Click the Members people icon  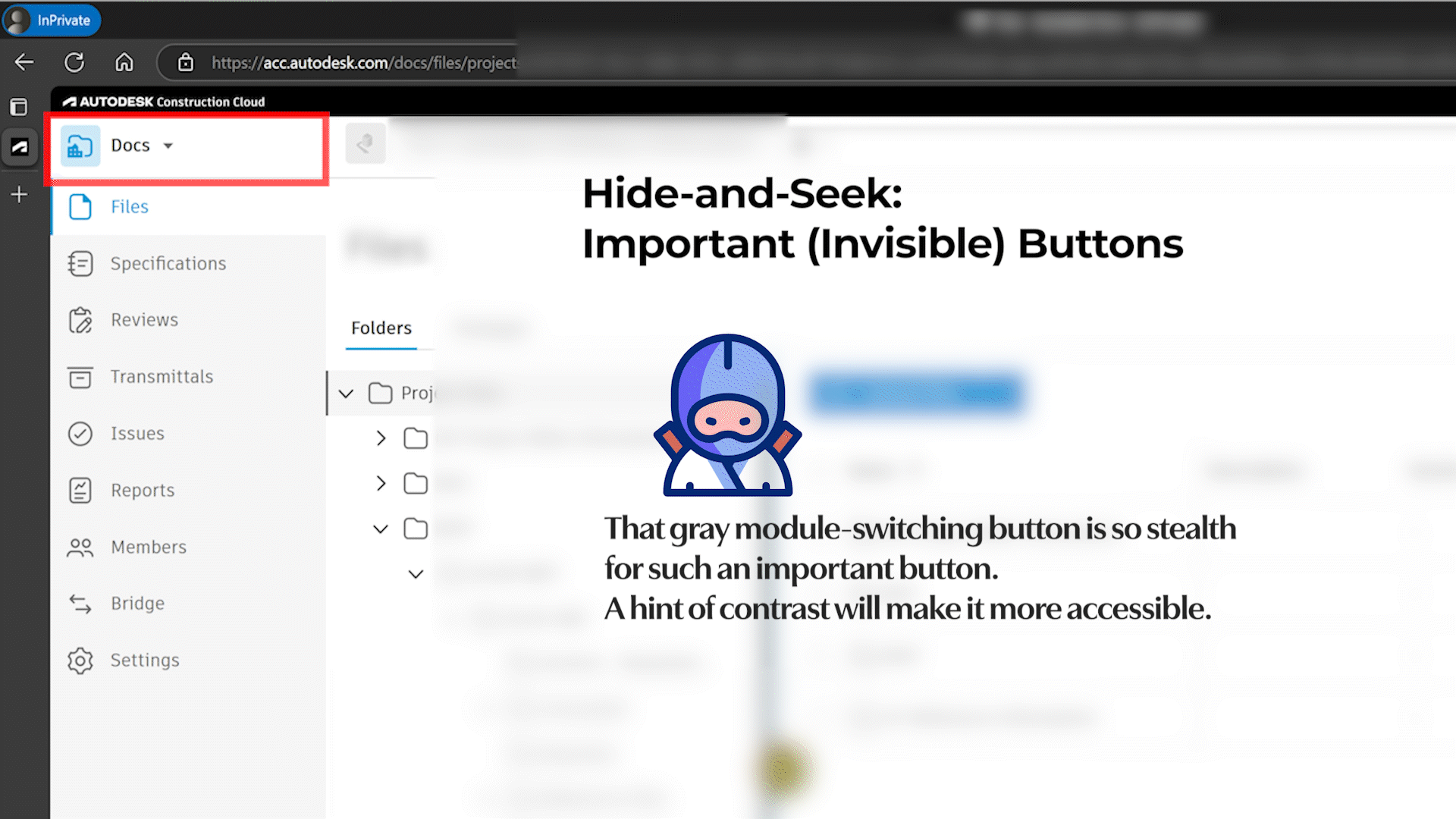[x=80, y=548]
